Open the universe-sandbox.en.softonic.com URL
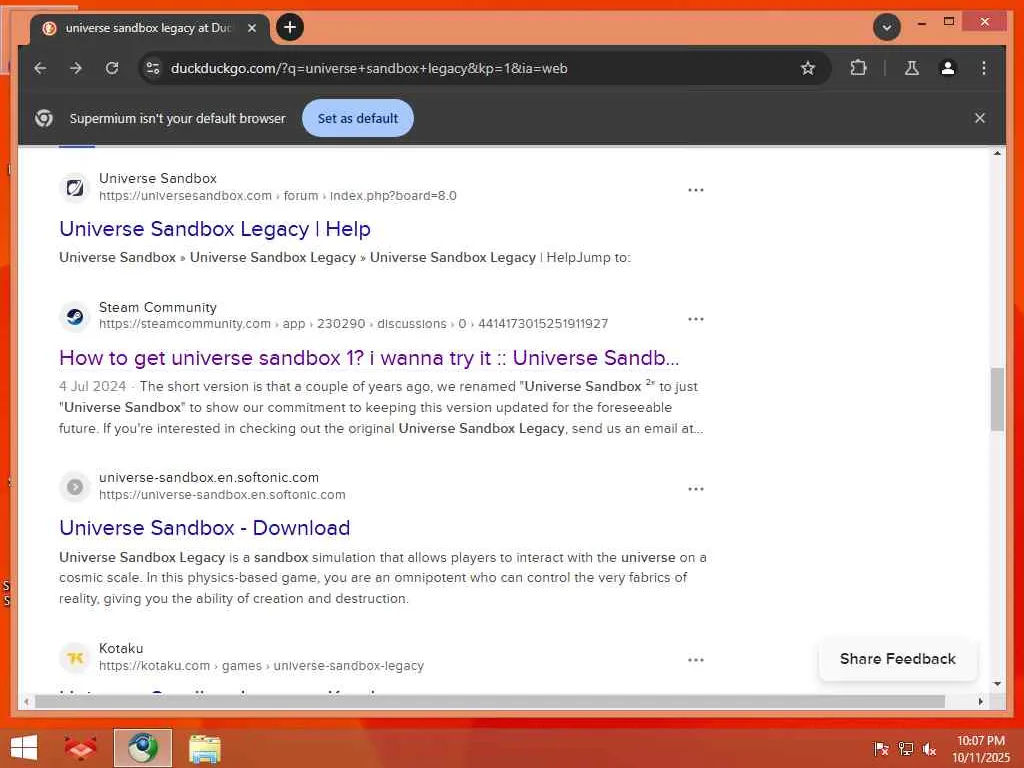The image size is (1024, 768). [x=222, y=495]
